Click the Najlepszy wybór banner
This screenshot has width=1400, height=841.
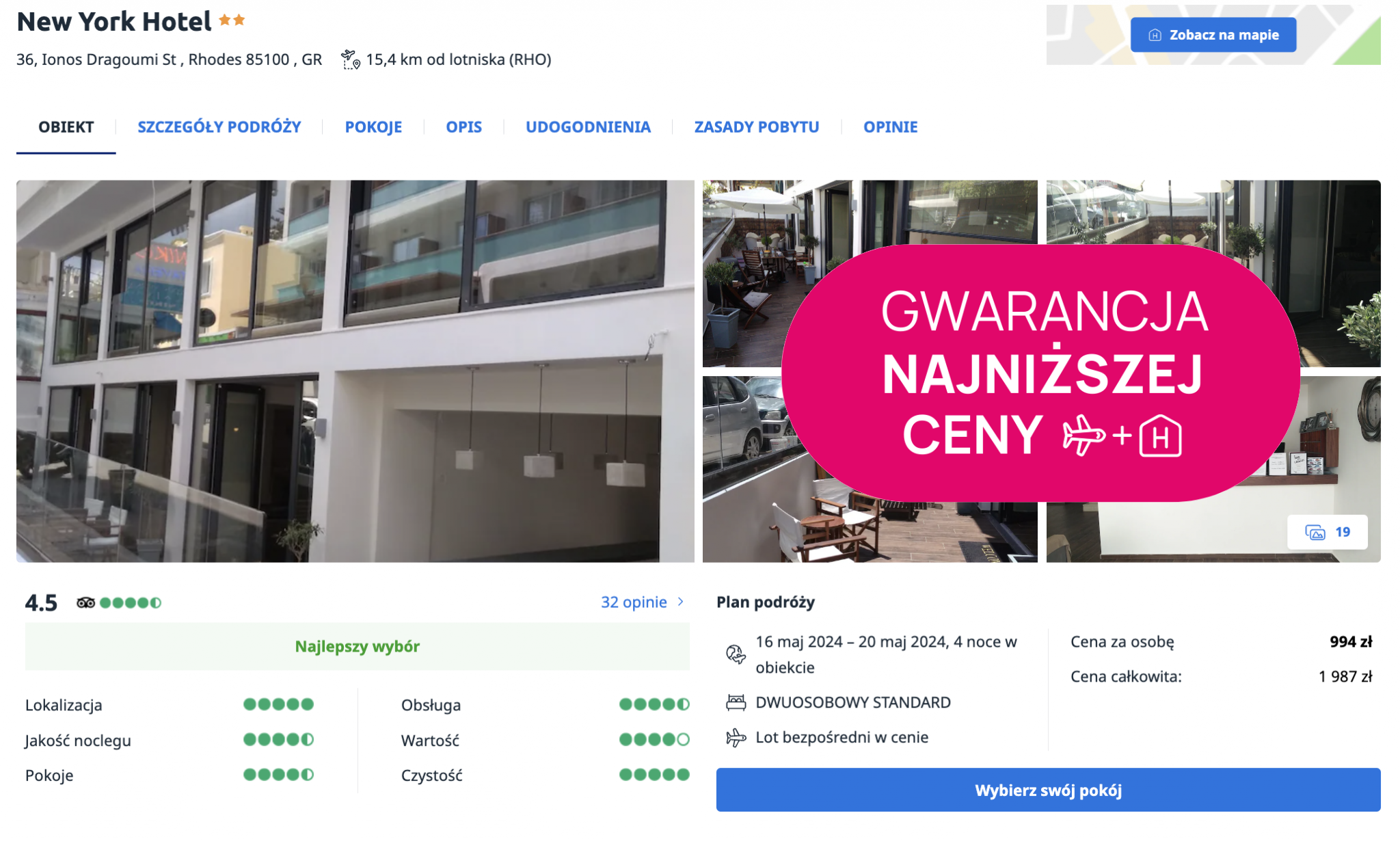coord(358,646)
